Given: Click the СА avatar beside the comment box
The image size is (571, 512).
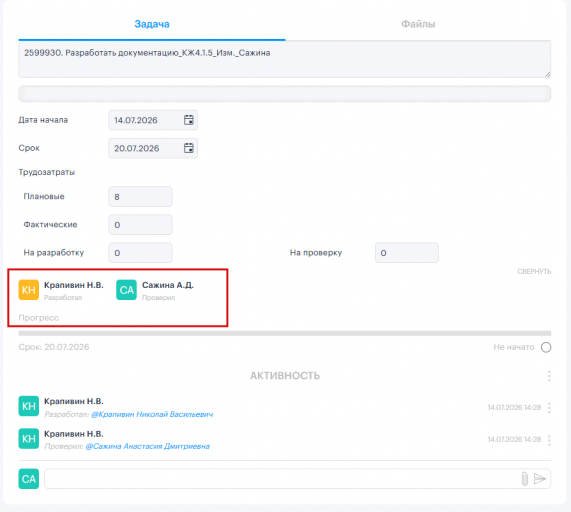Looking at the screenshot, I should pyautogui.click(x=29, y=478).
